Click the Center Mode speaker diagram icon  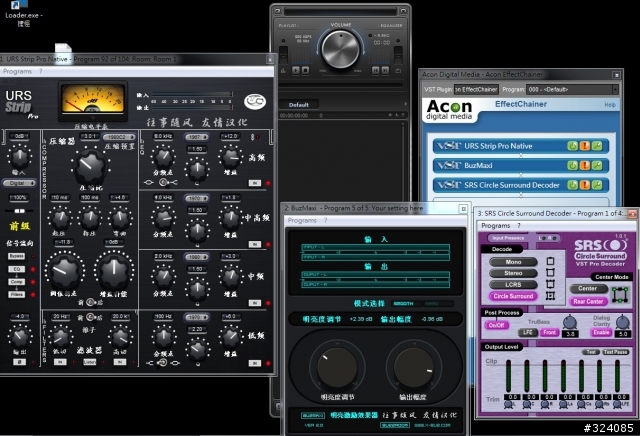click(x=620, y=295)
